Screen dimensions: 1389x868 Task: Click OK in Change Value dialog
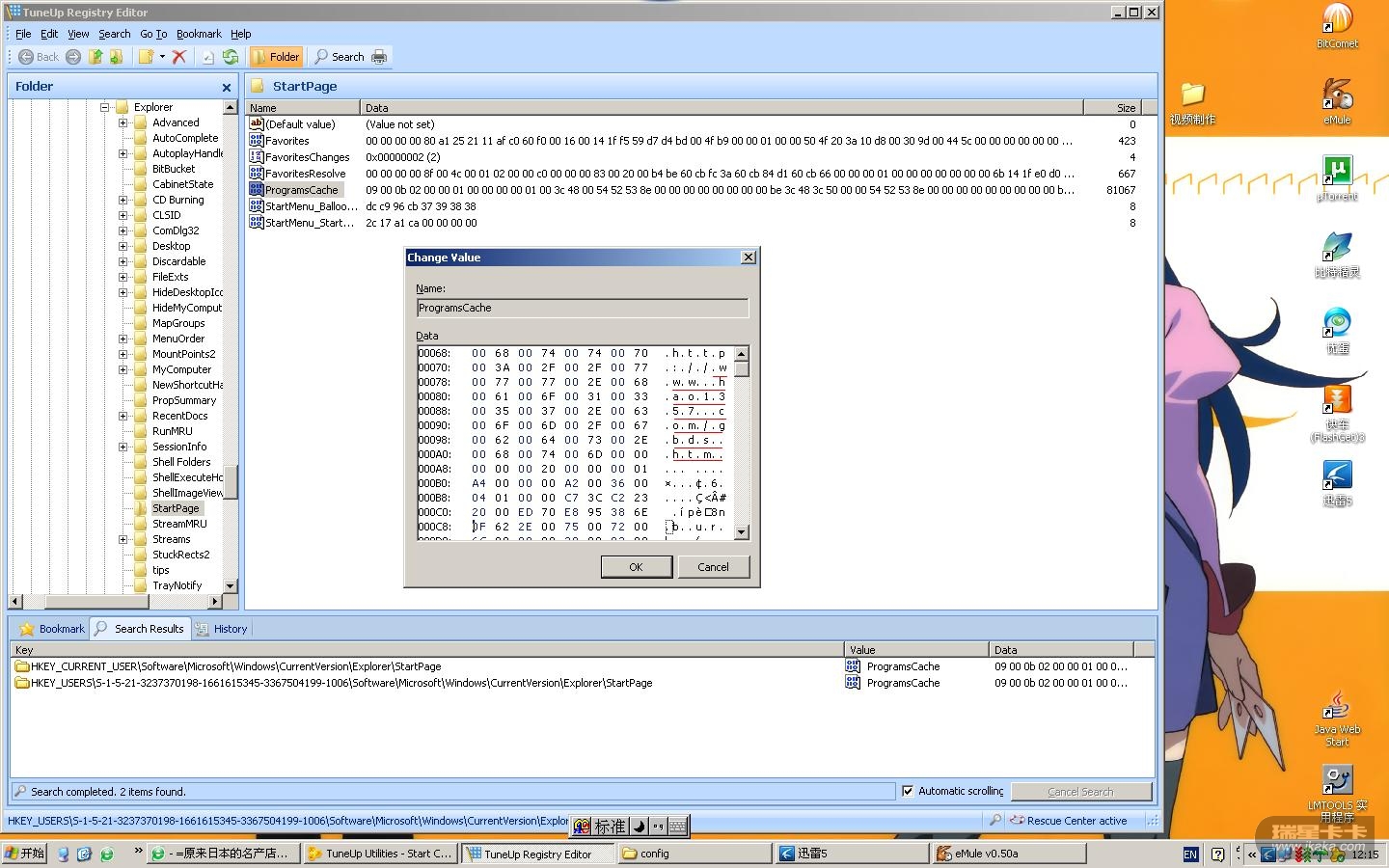click(x=636, y=567)
